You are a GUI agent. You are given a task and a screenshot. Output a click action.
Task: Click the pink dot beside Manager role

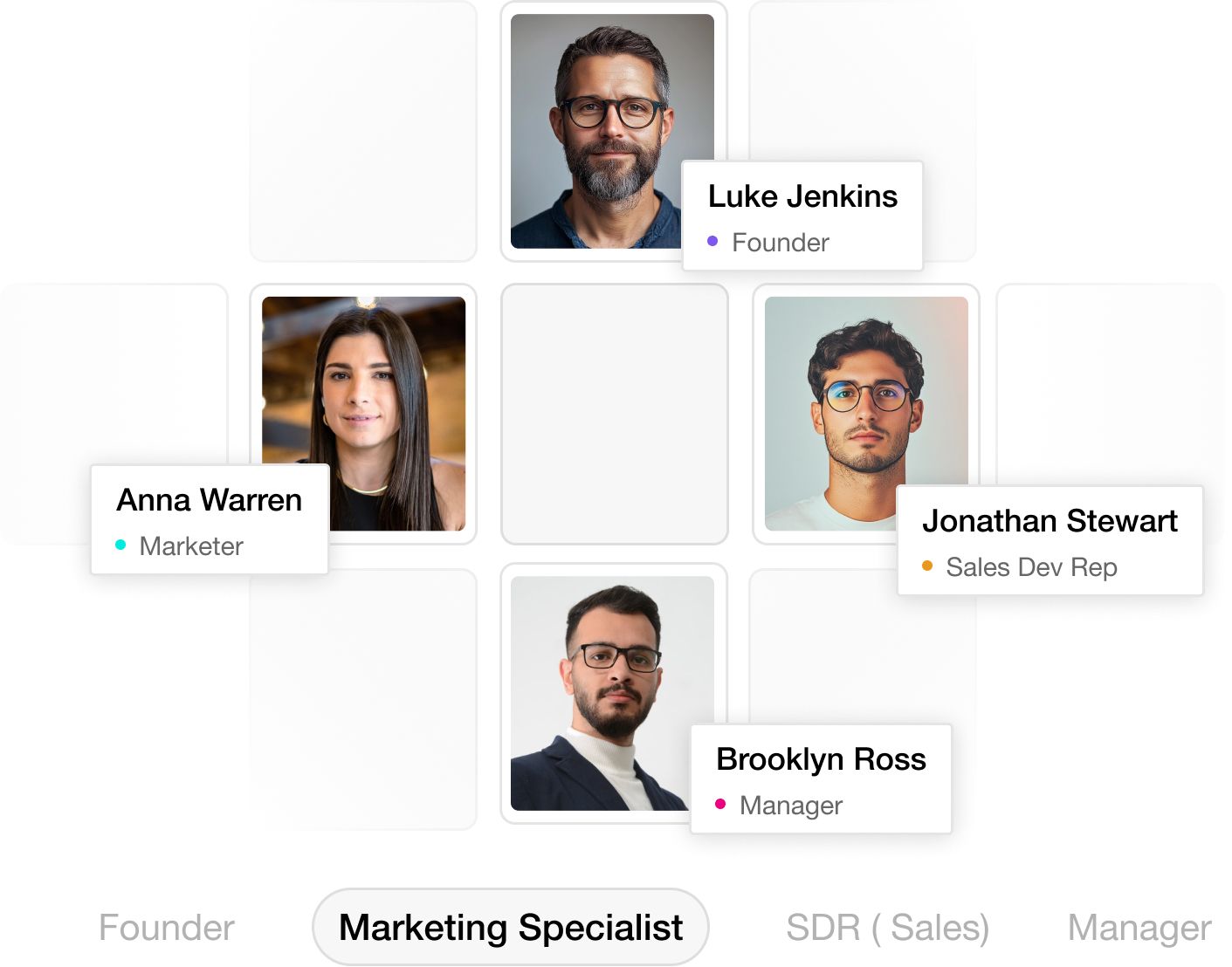click(x=720, y=804)
